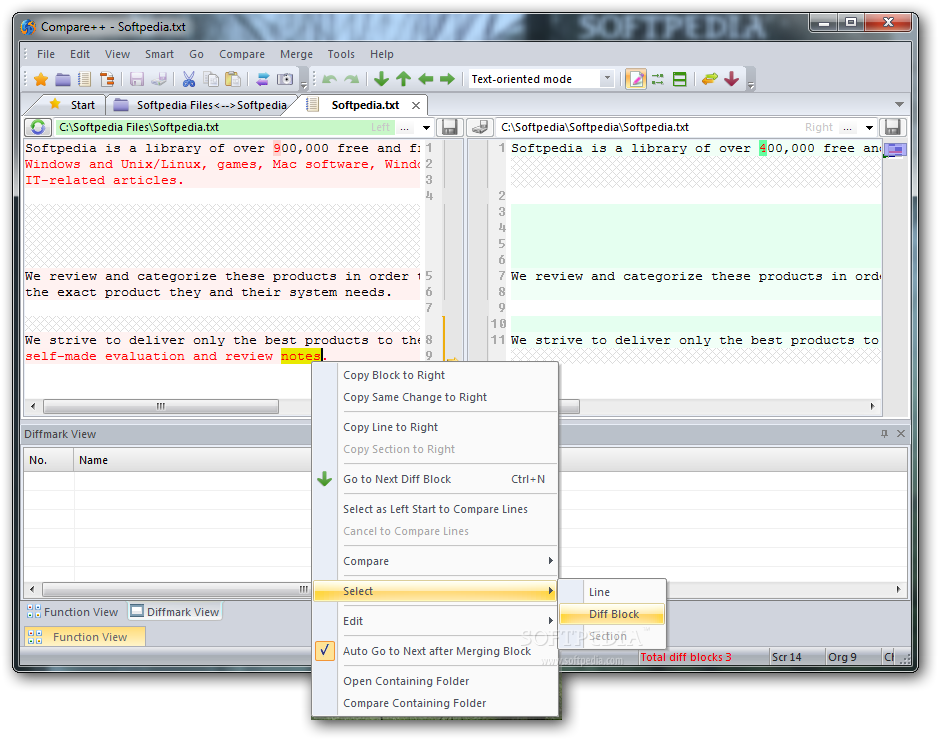Viewport: 939px width, 740px height.
Task: Close the Diffmark View panel
Action: click(x=901, y=433)
